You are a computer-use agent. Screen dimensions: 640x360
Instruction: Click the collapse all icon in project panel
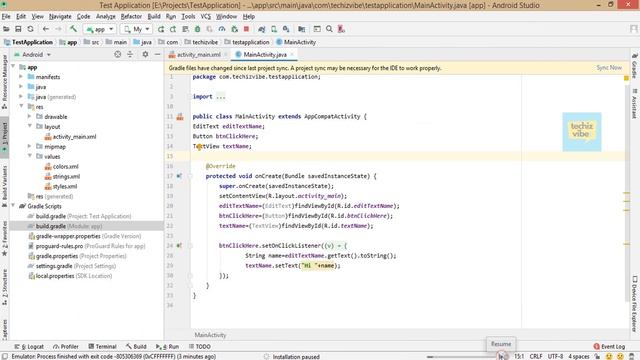[x=130, y=54]
